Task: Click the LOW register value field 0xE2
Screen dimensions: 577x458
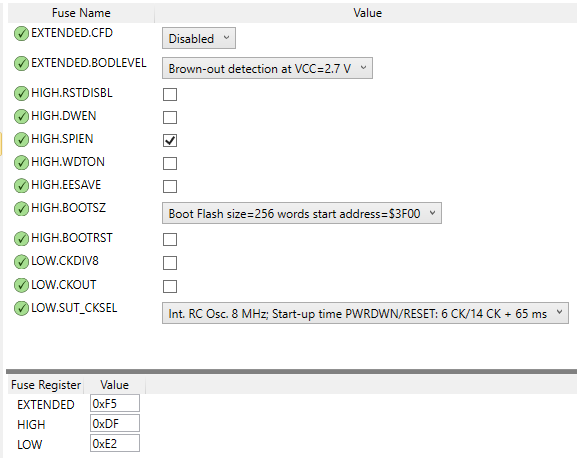Action: pos(115,443)
